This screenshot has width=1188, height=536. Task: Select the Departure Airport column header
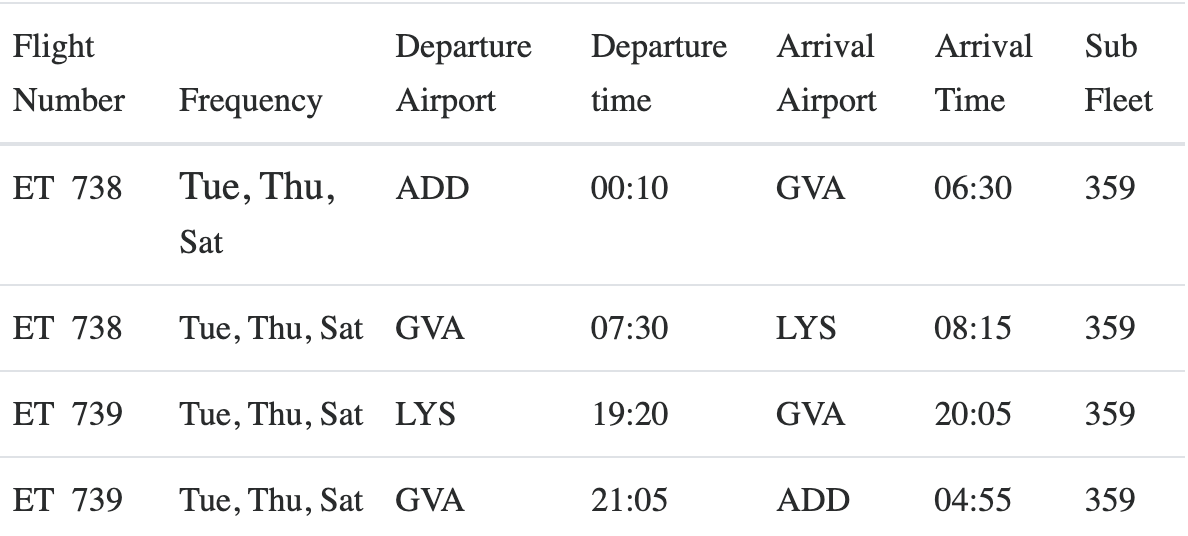pos(463,74)
